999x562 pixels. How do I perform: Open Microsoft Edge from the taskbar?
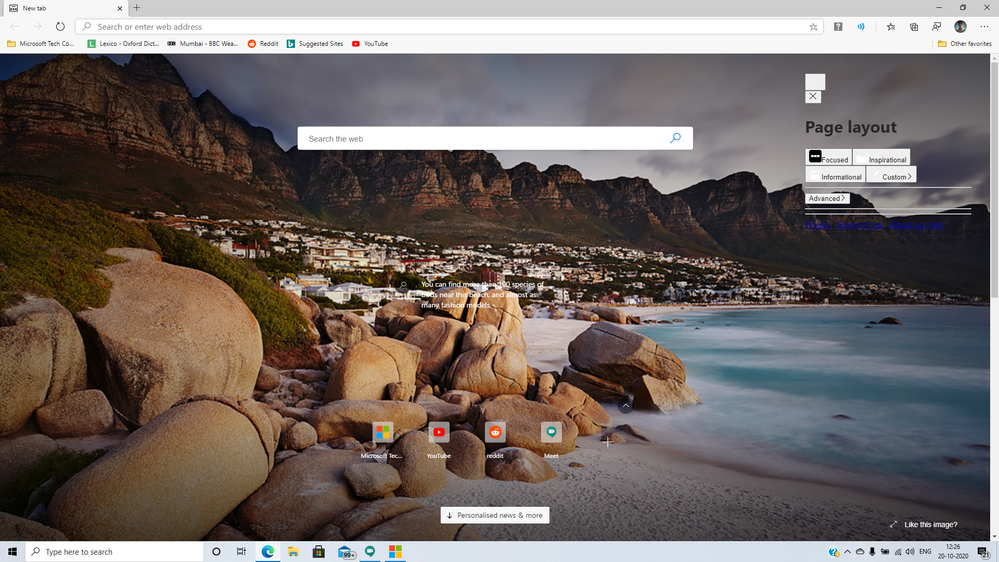click(268, 552)
